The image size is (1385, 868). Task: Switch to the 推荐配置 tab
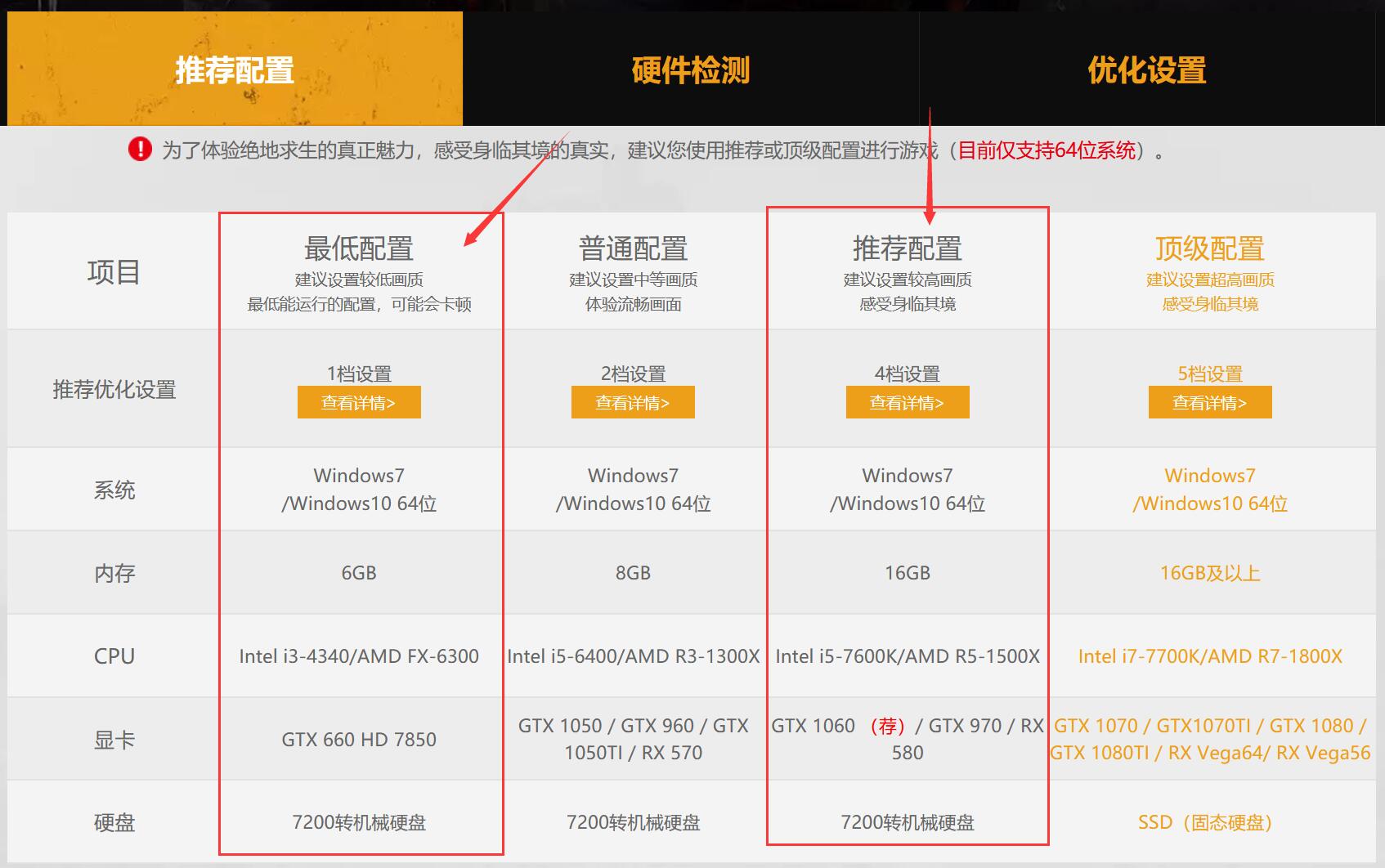tap(235, 69)
